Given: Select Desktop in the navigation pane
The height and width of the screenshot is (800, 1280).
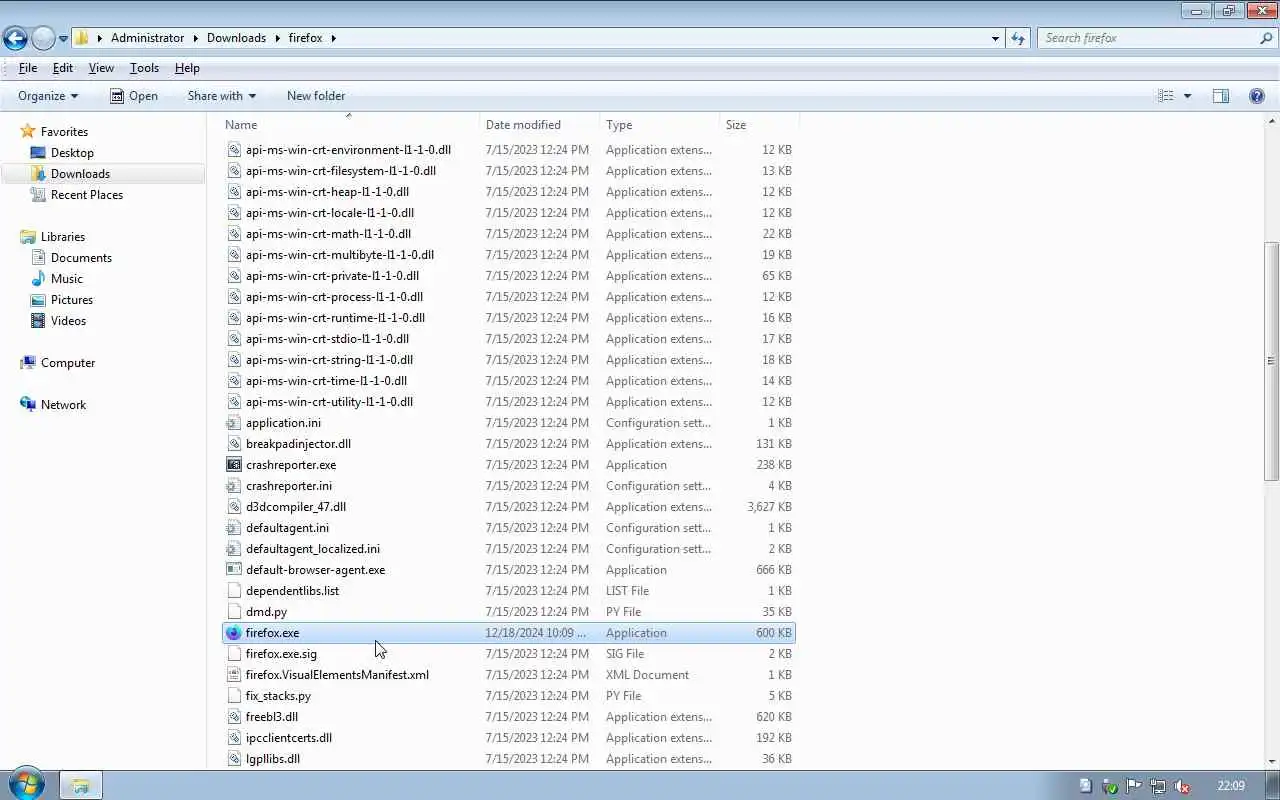Looking at the screenshot, I should coord(72,153).
